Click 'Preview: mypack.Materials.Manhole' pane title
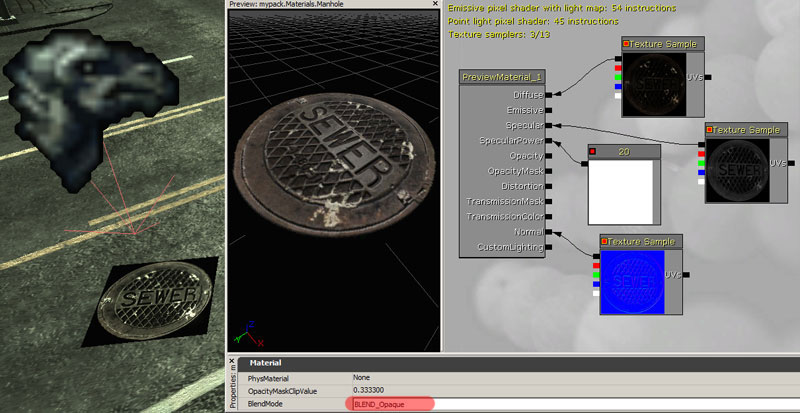 [286, 4]
